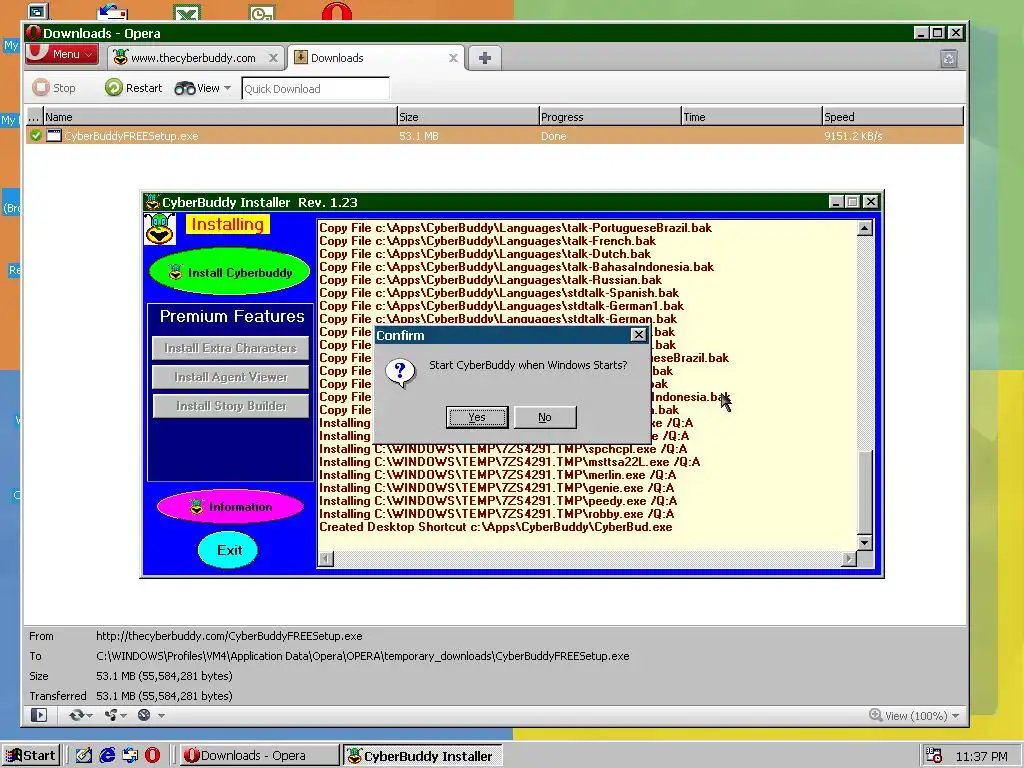Open Opera Unite dropdown in status bar
1024x768 pixels.
[115, 715]
